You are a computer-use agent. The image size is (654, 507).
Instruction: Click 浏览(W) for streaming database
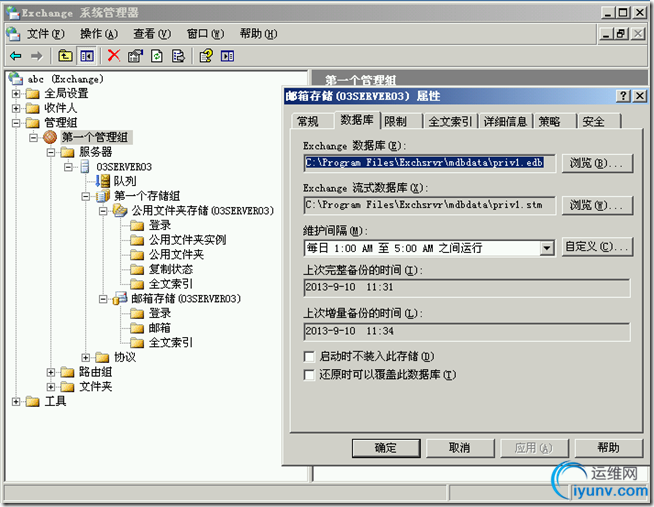tap(597, 205)
